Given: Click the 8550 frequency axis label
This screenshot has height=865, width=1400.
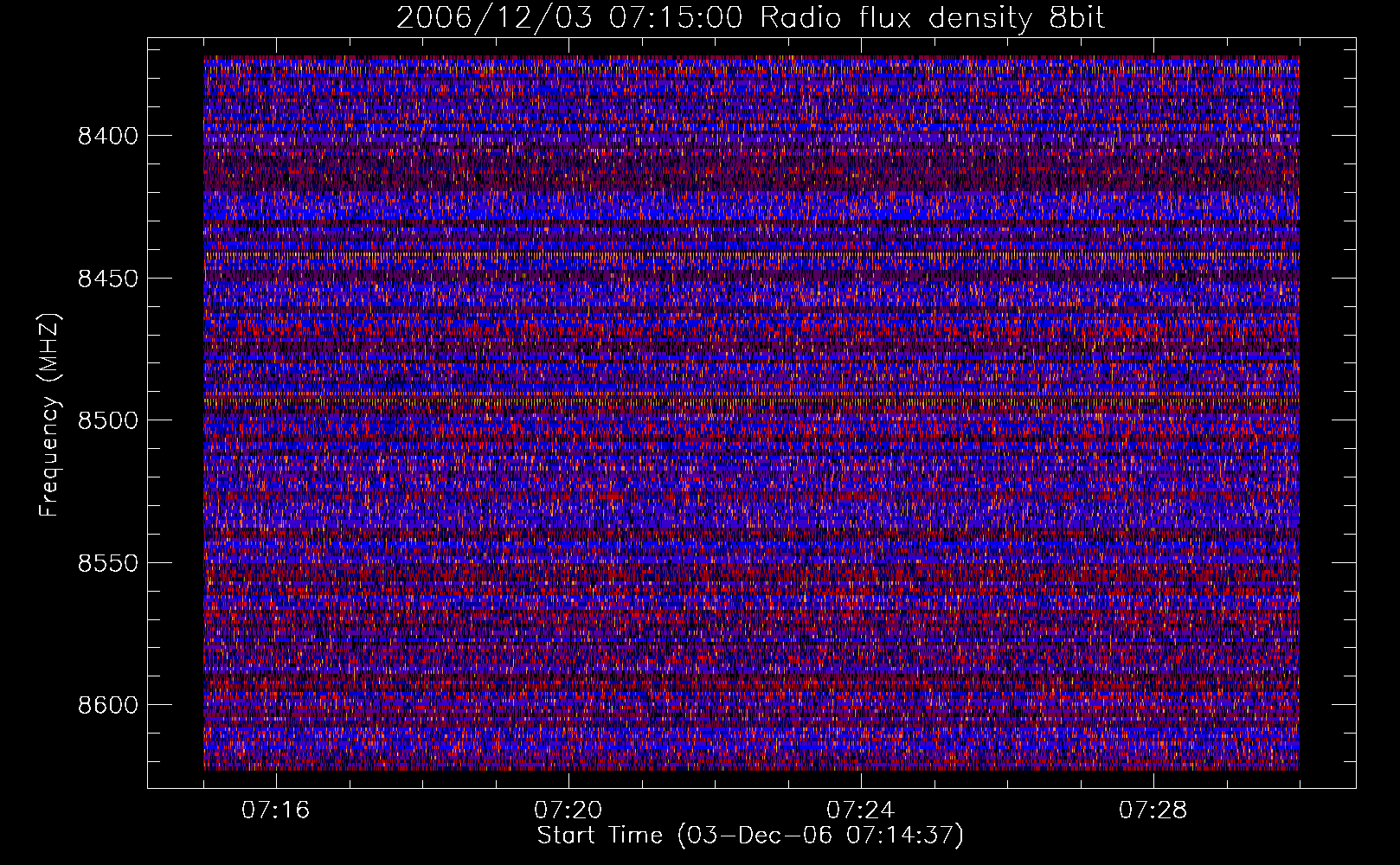Looking at the screenshot, I should (x=108, y=563).
